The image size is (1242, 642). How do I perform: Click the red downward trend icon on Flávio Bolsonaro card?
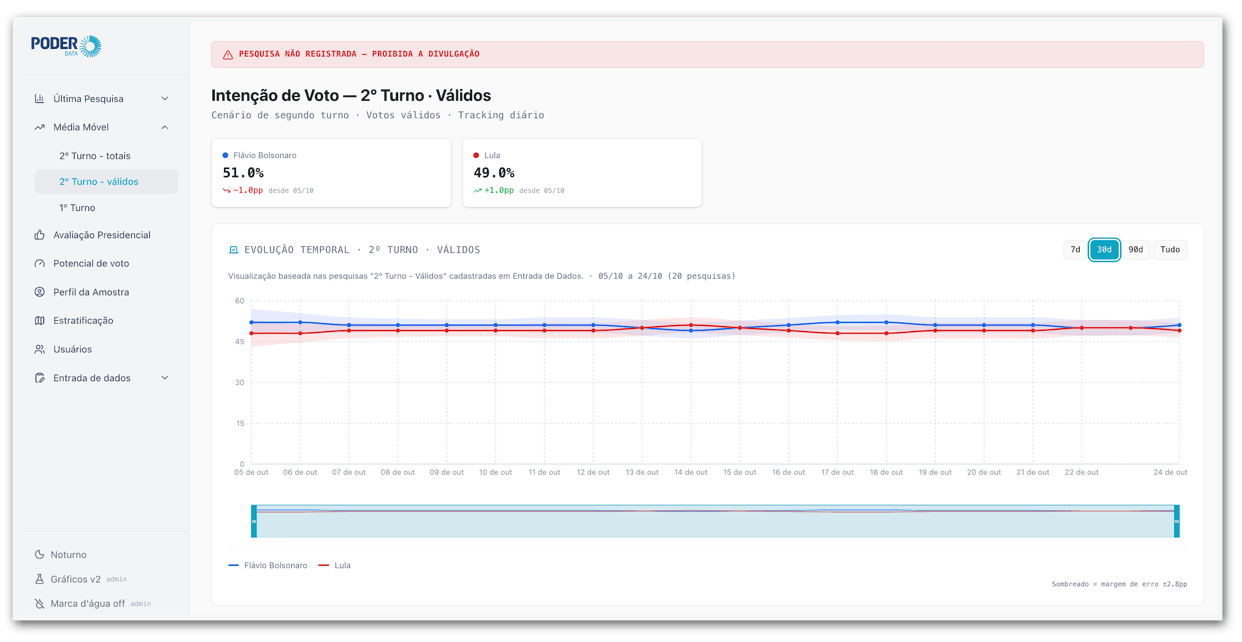[x=227, y=190]
